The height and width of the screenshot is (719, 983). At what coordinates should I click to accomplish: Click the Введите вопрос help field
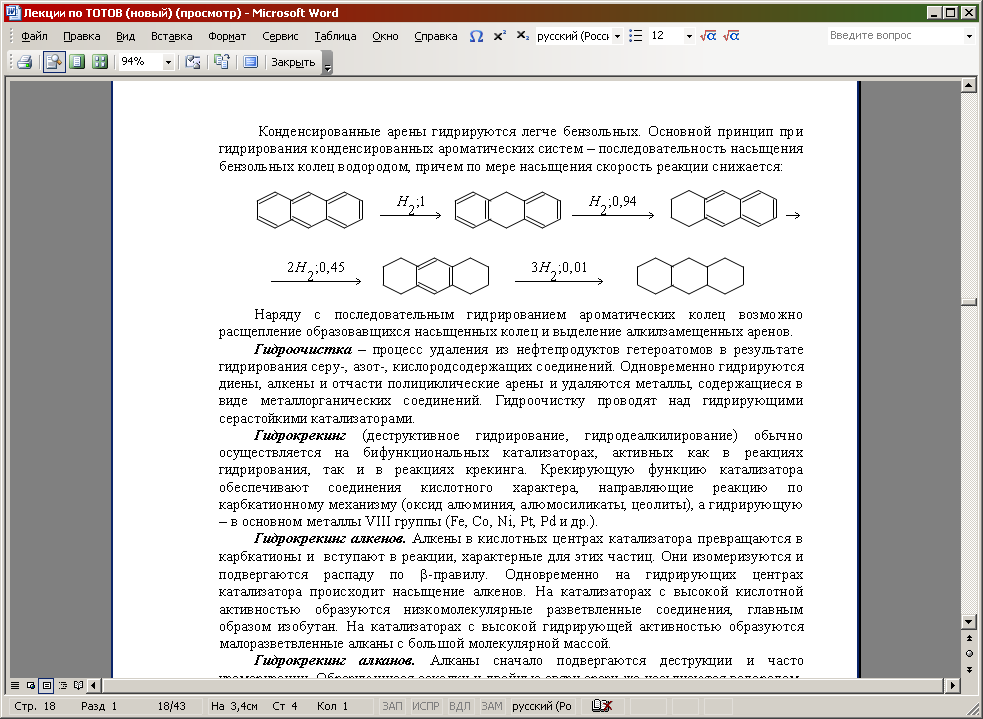pyautogui.click(x=895, y=36)
